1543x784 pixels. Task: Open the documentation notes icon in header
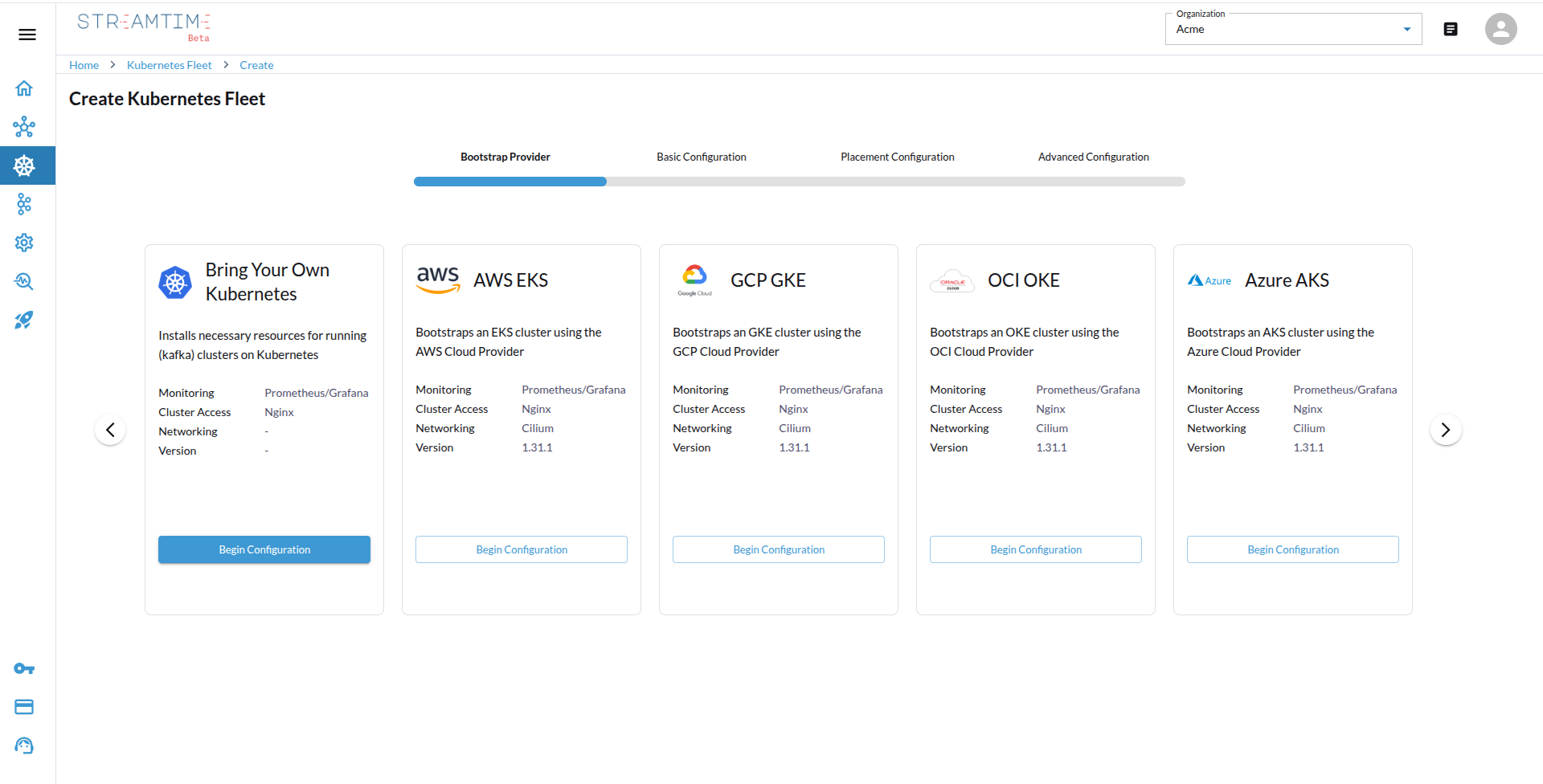1451,29
